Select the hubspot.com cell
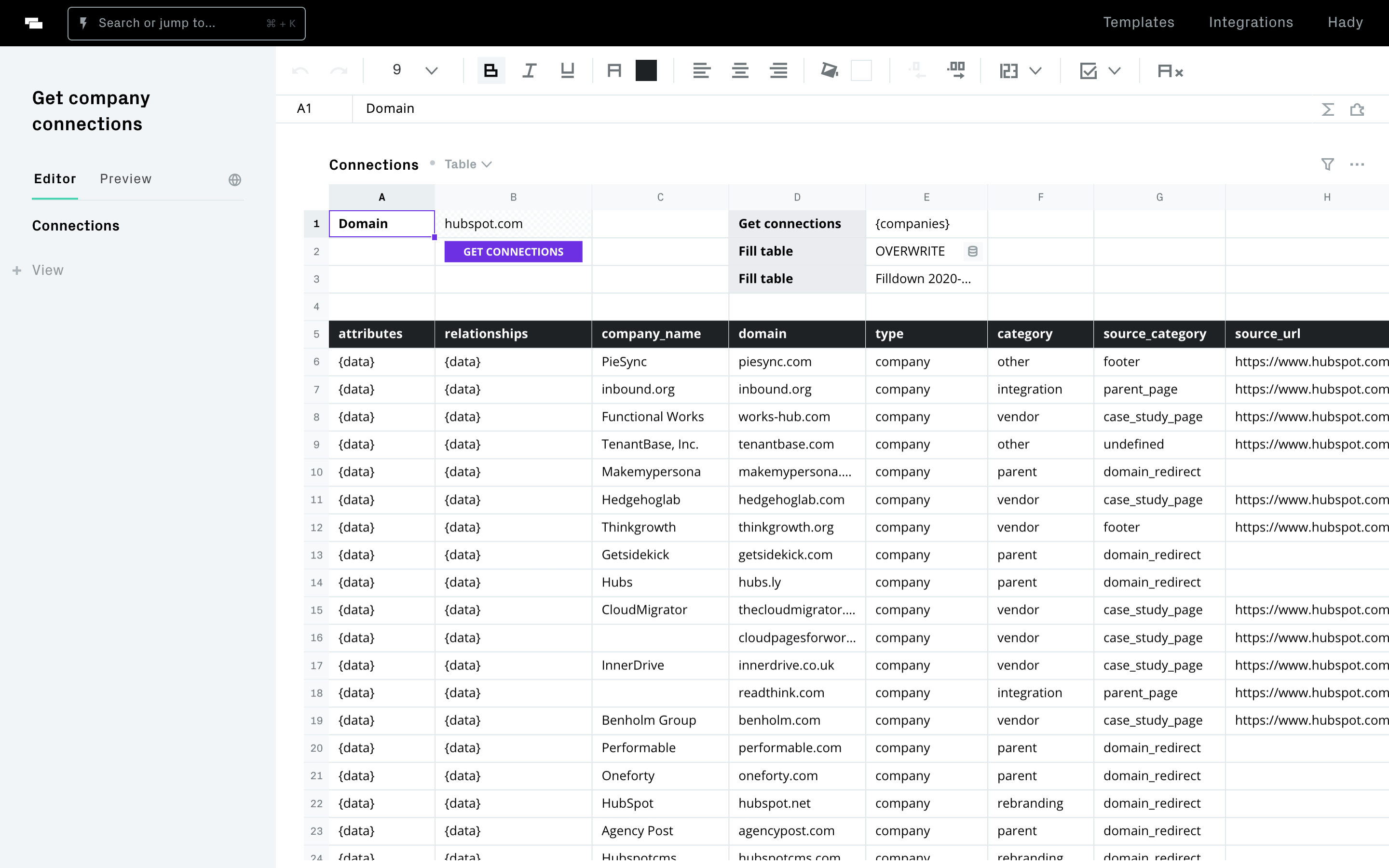 513,224
